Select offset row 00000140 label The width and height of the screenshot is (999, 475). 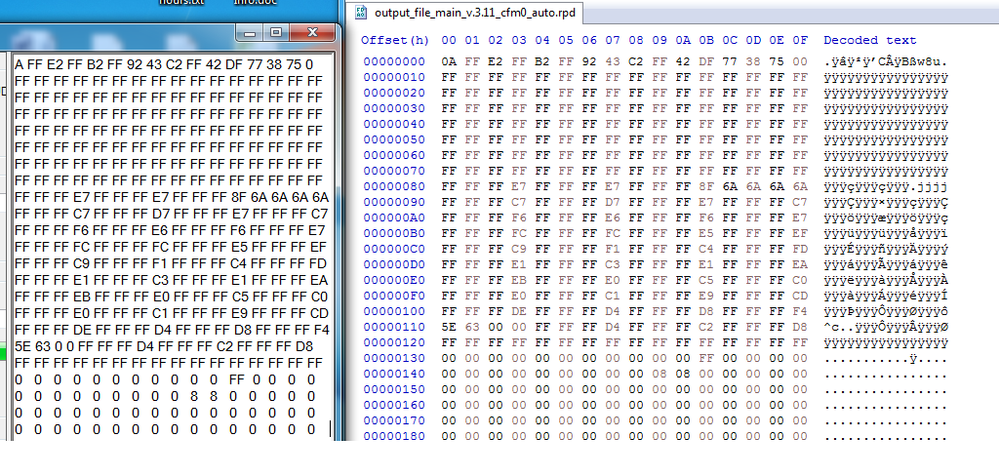[x=394, y=374]
